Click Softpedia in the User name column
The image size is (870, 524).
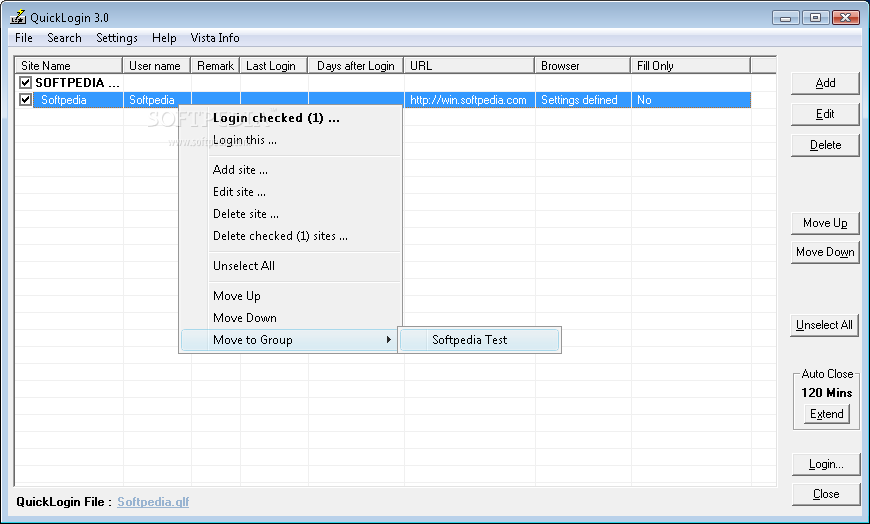point(152,100)
